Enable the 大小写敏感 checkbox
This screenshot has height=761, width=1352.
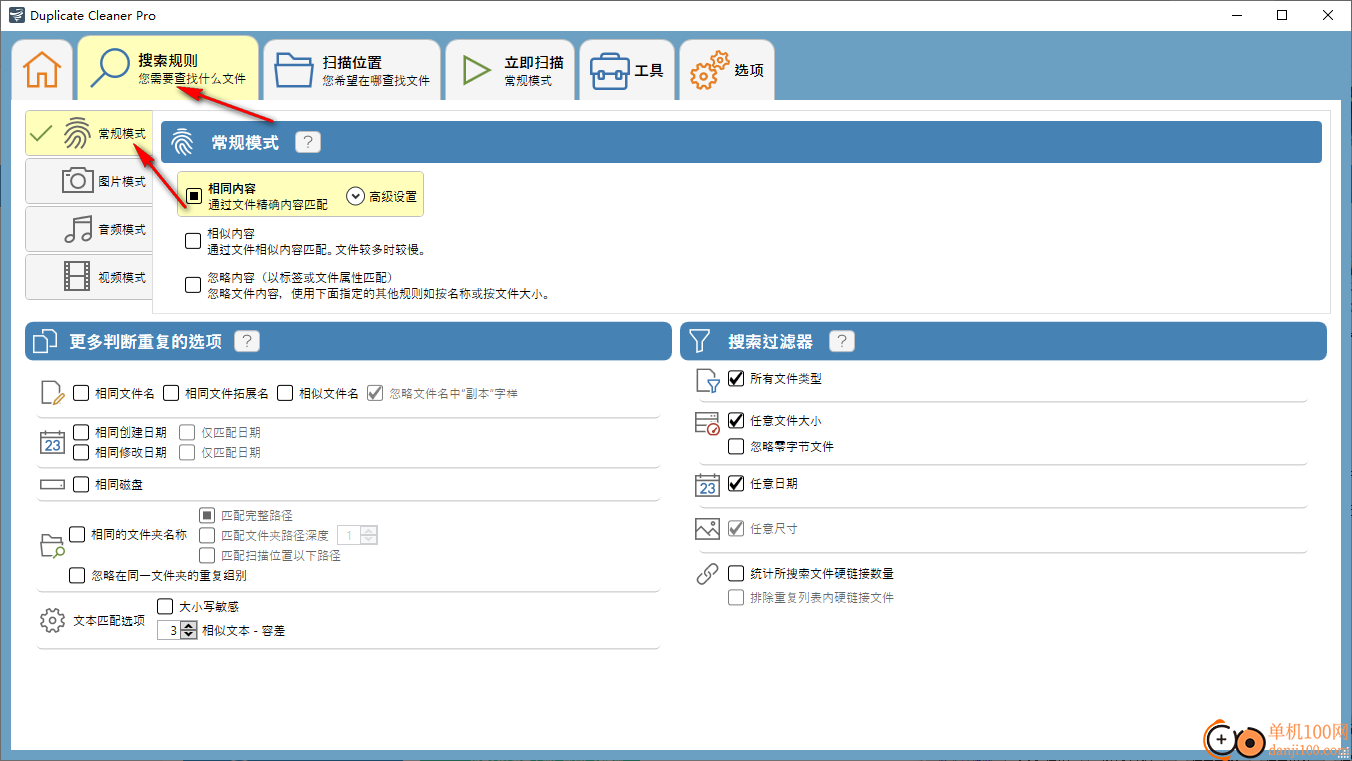click(x=166, y=606)
